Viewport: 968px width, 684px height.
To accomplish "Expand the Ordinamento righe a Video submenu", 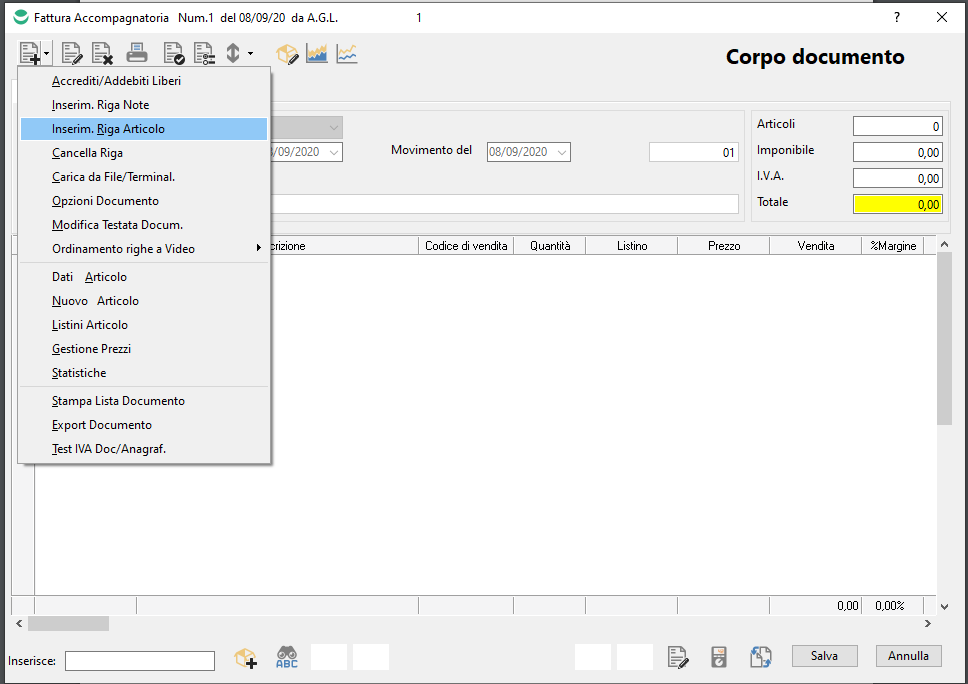I will coord(259,249).
